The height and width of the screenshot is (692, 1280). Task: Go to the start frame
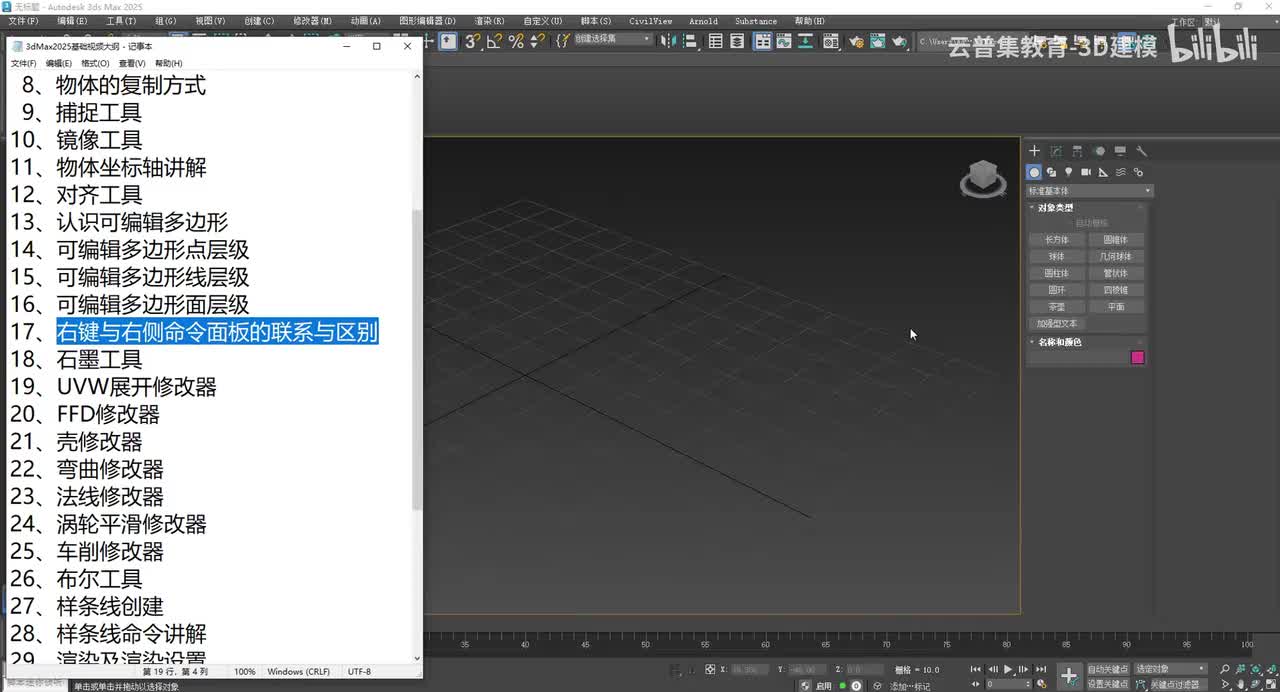[976, 669]
